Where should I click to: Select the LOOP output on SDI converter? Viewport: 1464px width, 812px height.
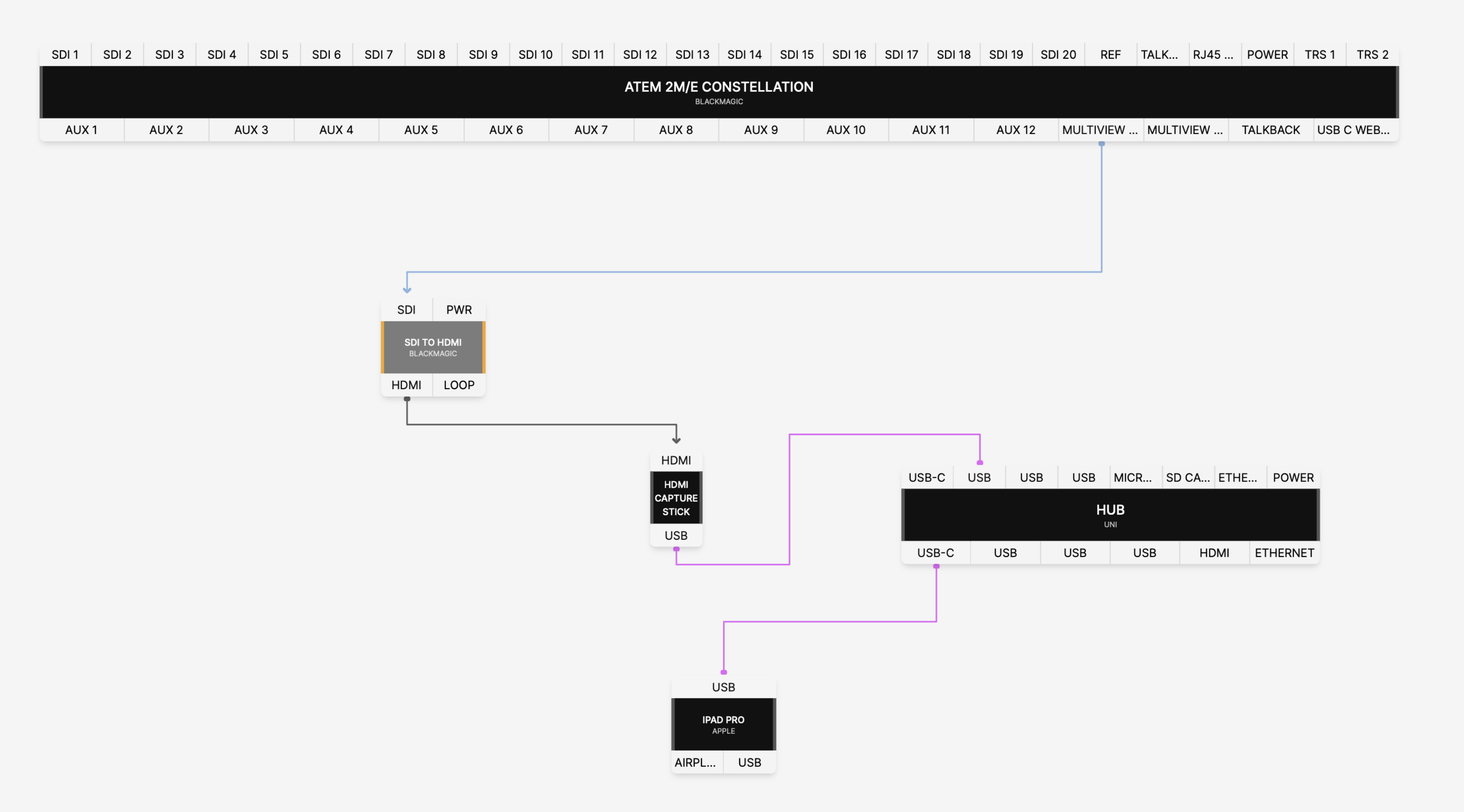(459, 385)
